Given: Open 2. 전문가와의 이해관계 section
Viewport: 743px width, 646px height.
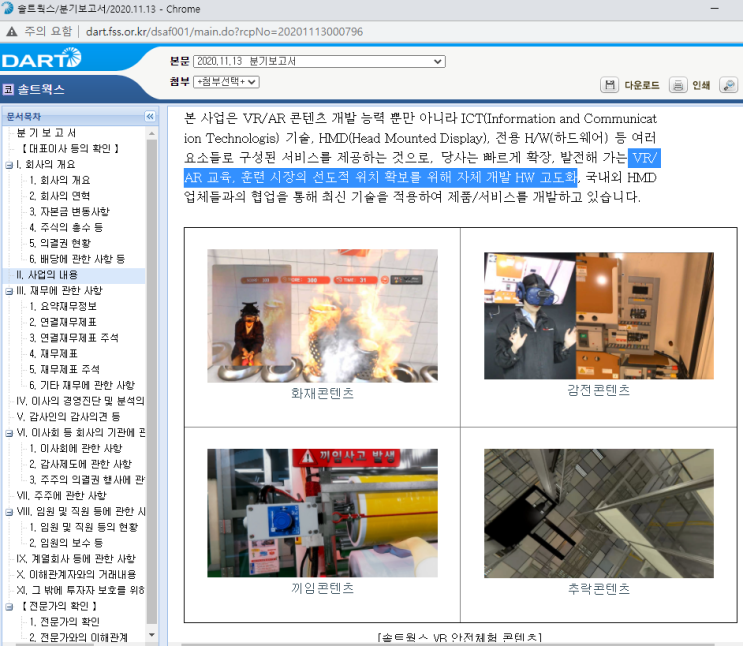Looking at the screenshot, I should (79, 637).
